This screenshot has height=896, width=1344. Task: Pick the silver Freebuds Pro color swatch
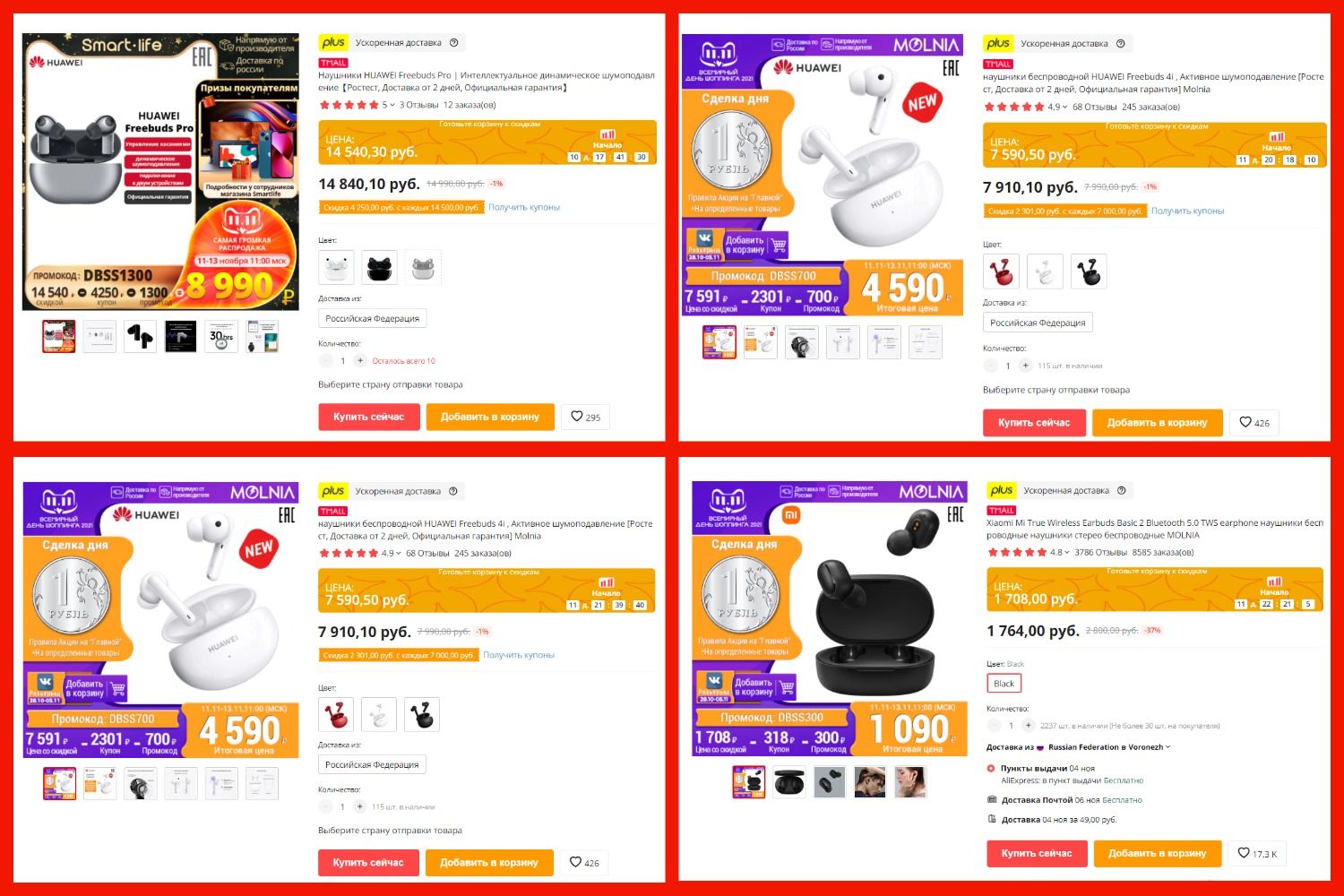click(x=423, y=267)
